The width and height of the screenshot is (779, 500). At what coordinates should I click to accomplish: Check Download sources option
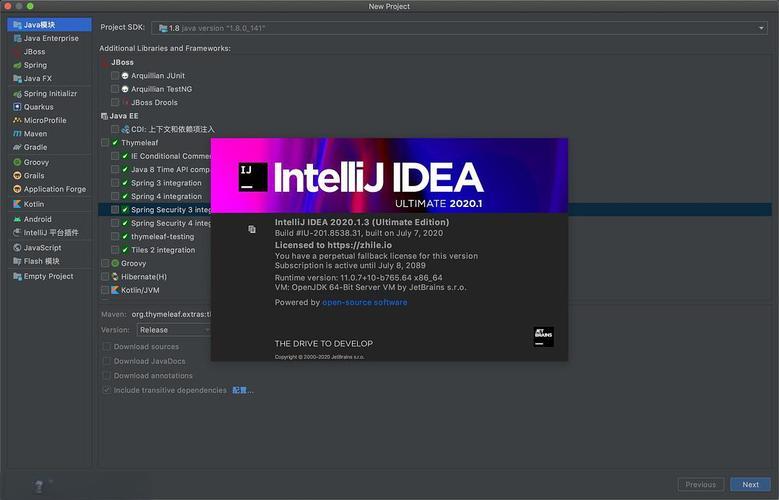[106, 346]
